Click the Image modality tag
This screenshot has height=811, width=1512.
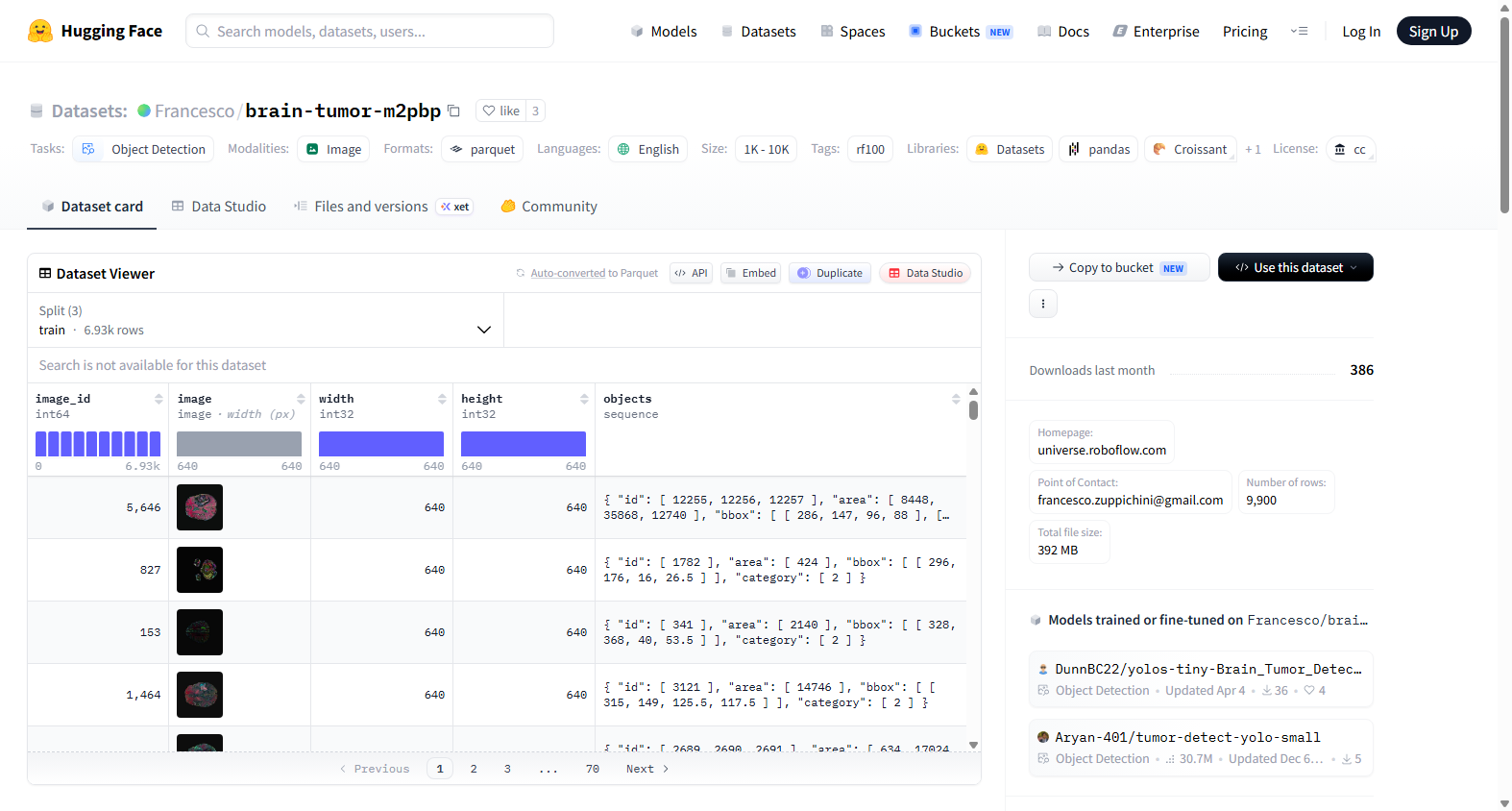click(334, 149)
